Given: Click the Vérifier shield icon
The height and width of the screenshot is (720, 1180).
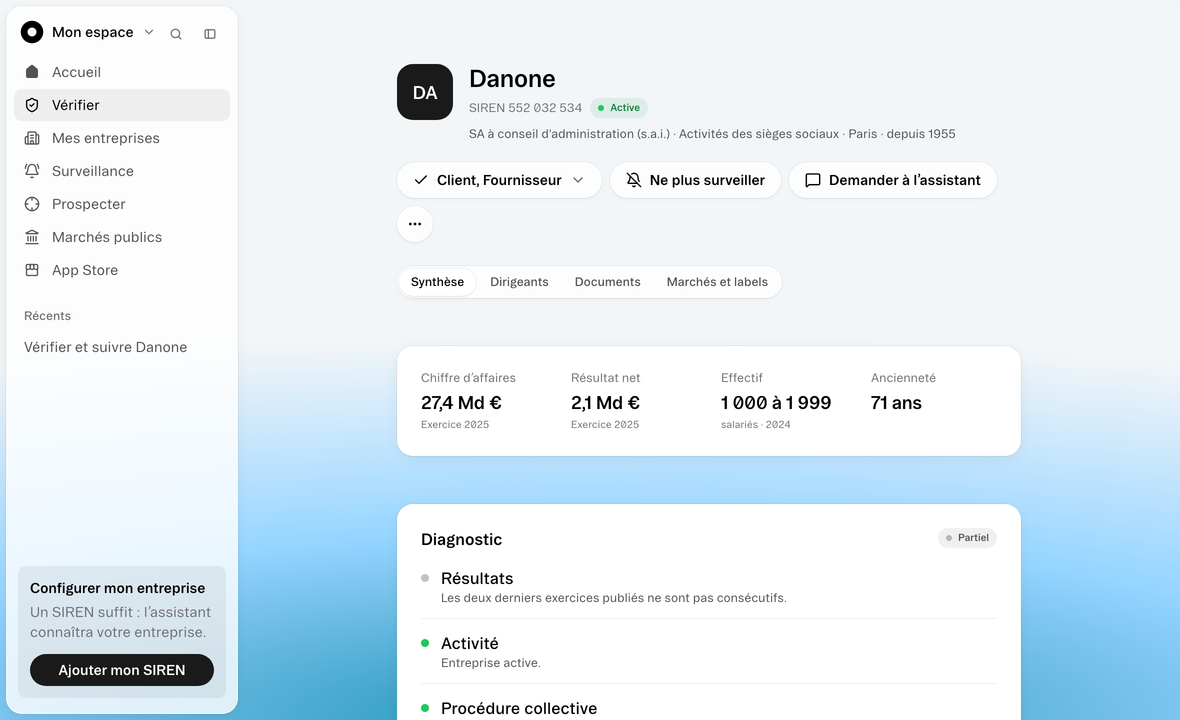Looking at the screenshot, I should pyautogui.click(x=32, y=105).
